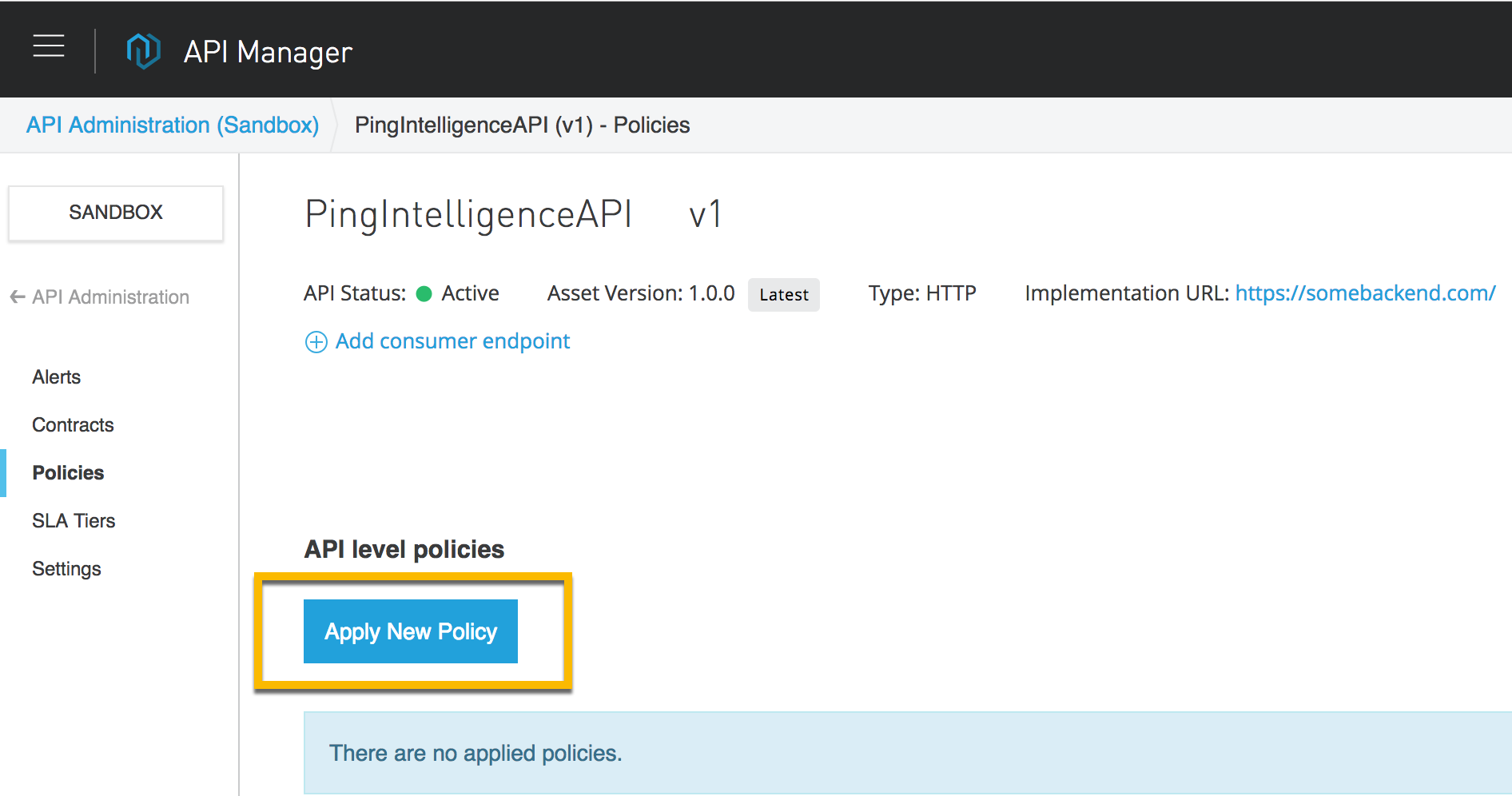This screenshot has height=796, width=1512.
Task: Click the back arrow beside API Administration
Action: click(18, 297)
